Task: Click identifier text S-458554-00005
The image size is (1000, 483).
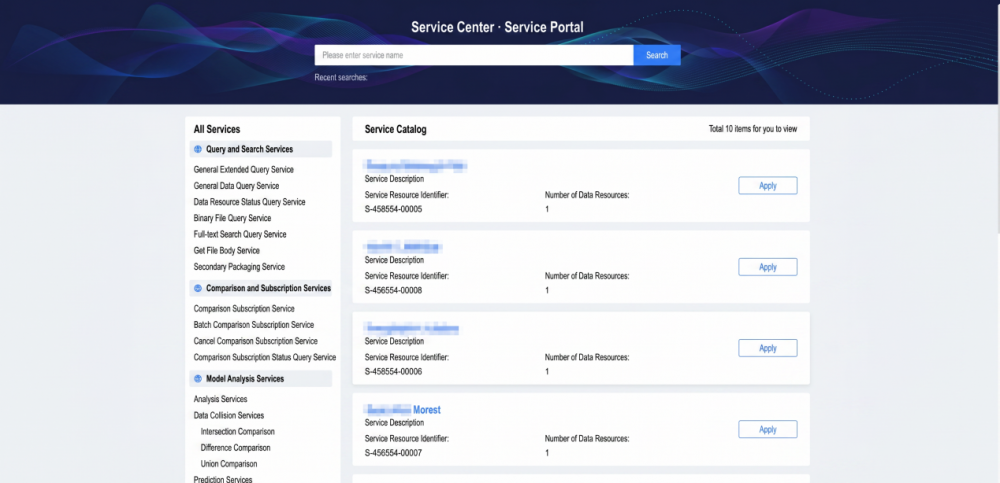Action: (393, 209)
